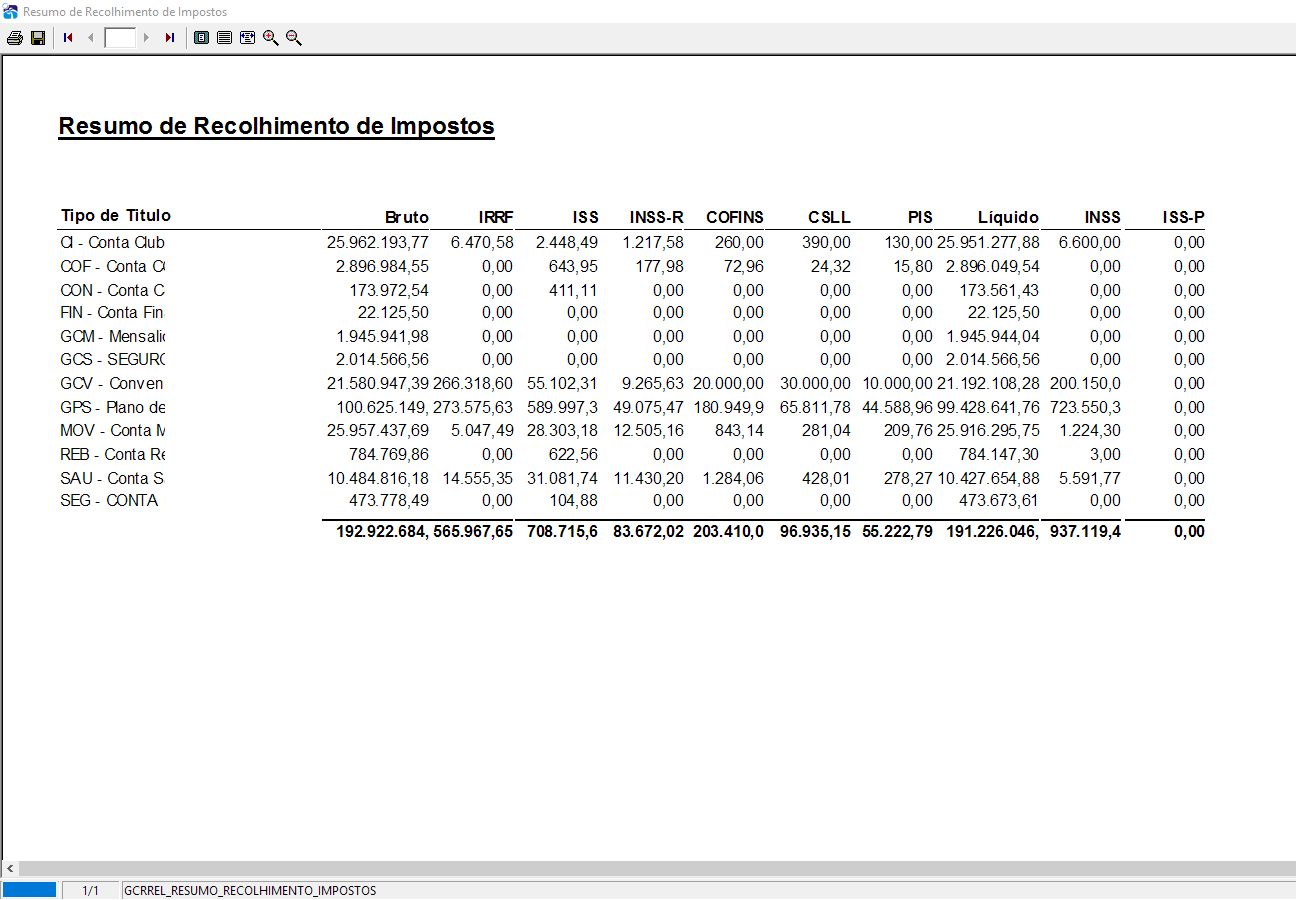Click the PIS total 55.222,79

(898, 531)
